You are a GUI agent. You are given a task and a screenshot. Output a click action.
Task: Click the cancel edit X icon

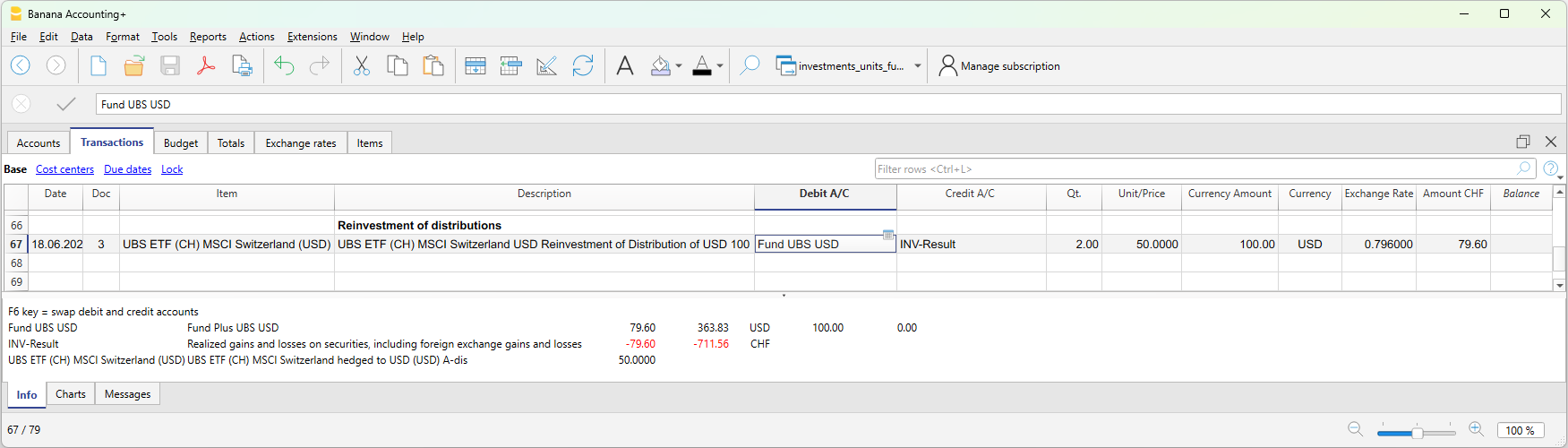point(21,104)
